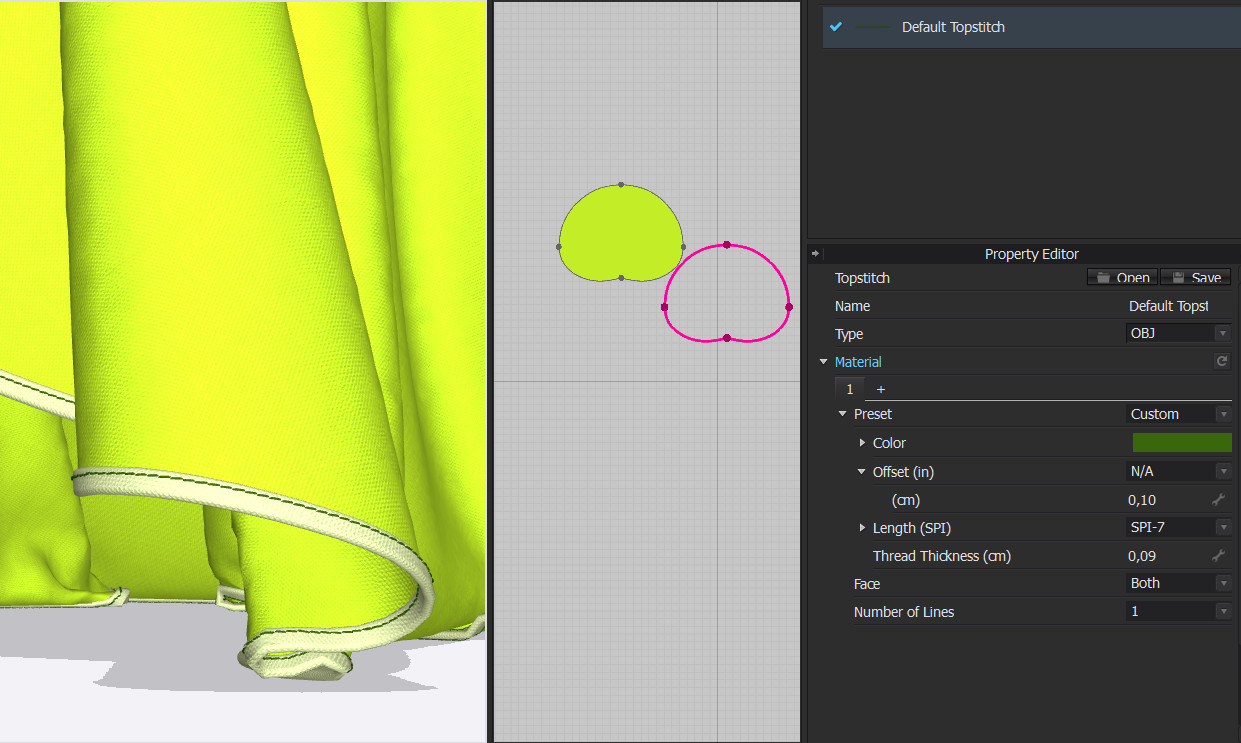Viewport: 1241px width, 743px height.
Task: Select the Default Topstitch list item
Action: coord(1032,27)
